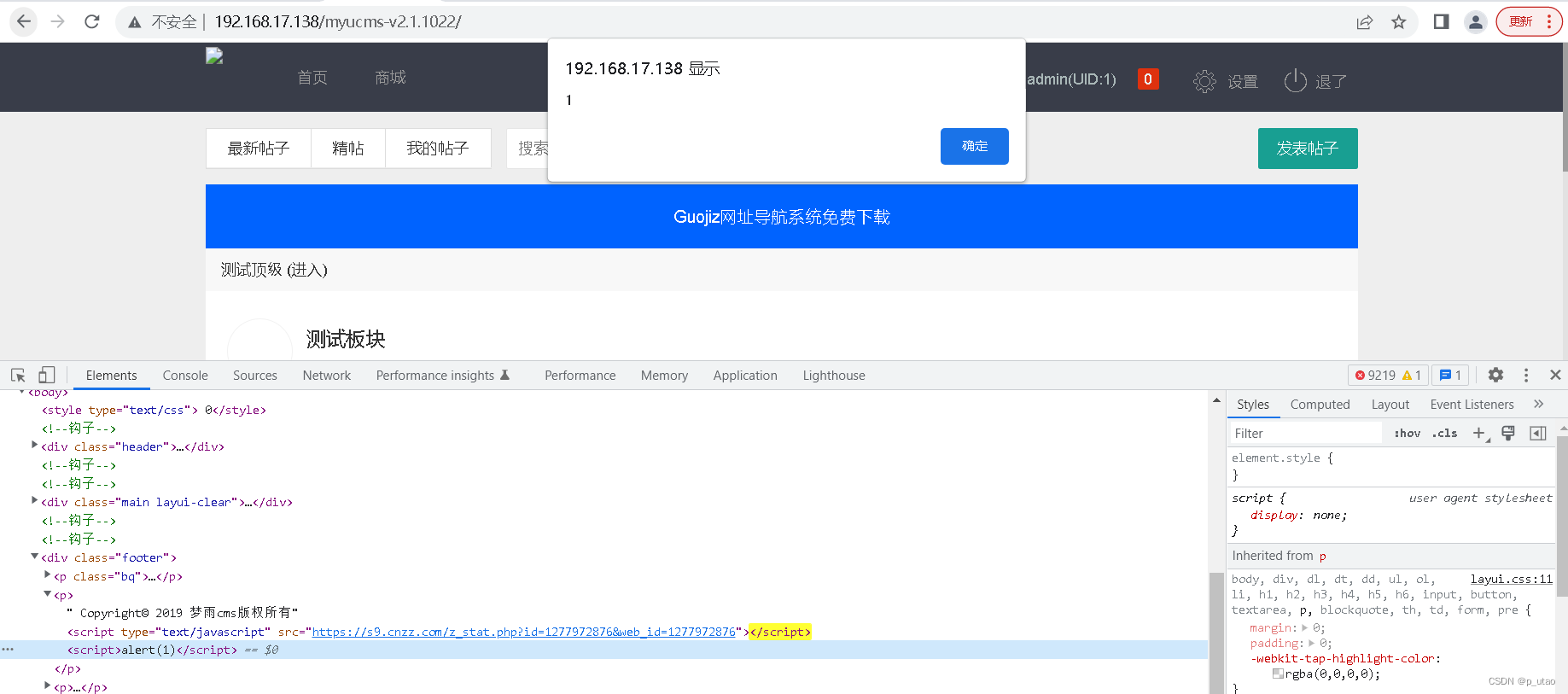The height and width of the screenshot is (694, 1568).
Task: Expand the margin property triangle
Action: coord(1304,627)
